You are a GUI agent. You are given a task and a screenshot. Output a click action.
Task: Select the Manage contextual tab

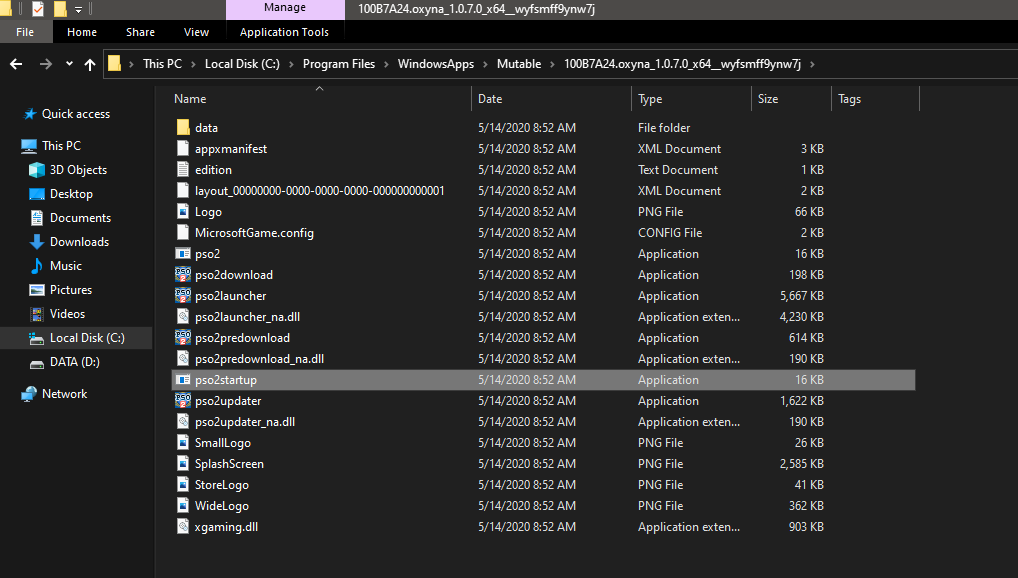coord(285,8)
